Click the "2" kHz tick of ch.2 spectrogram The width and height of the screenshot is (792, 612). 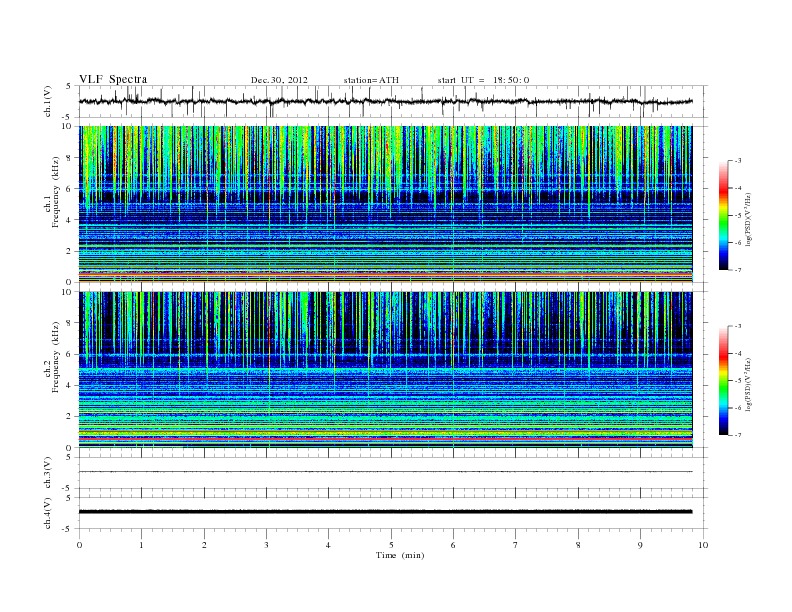(x=70, y=417)
